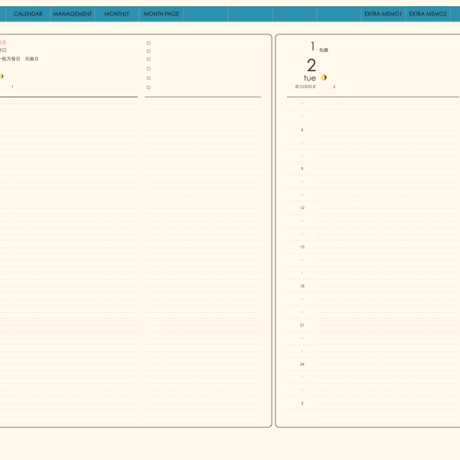Select the 18 hour mark on the timeline
460x460 pixels.
pyautogui.click(x=302, y=286)
